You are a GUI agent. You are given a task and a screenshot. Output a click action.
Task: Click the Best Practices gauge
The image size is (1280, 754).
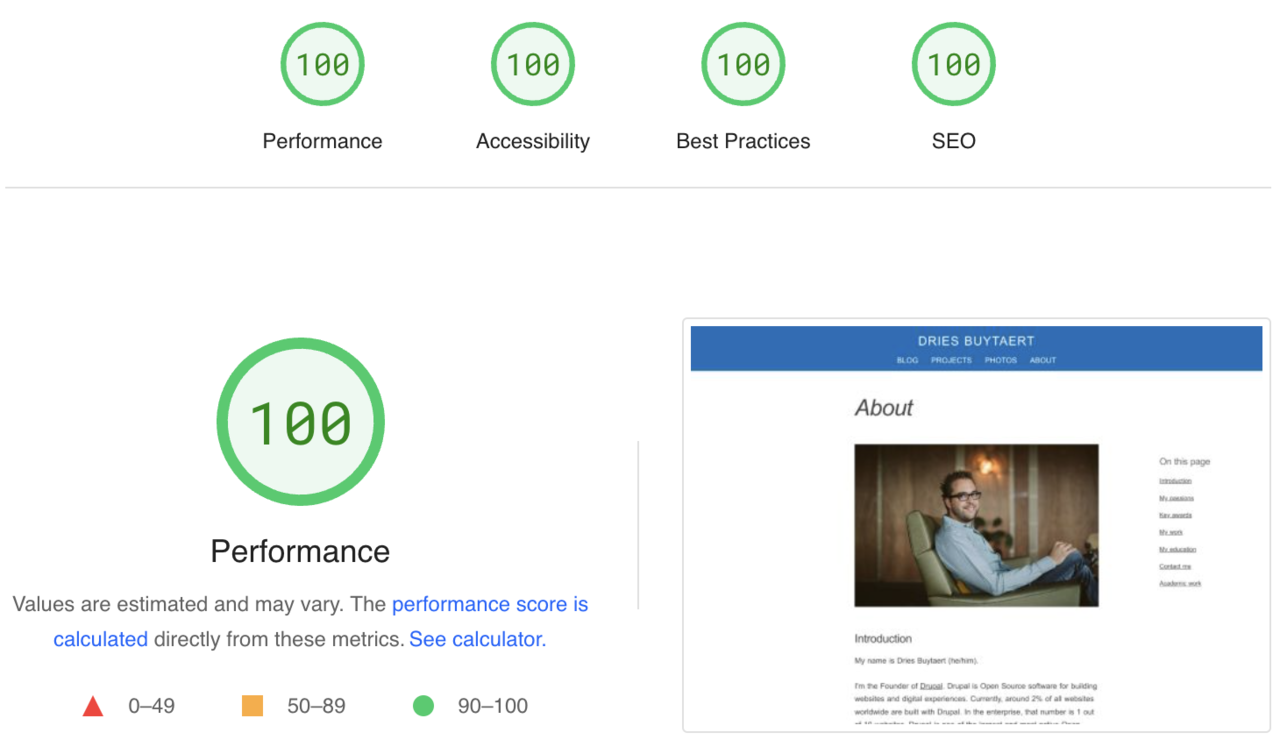click(743, 64)
